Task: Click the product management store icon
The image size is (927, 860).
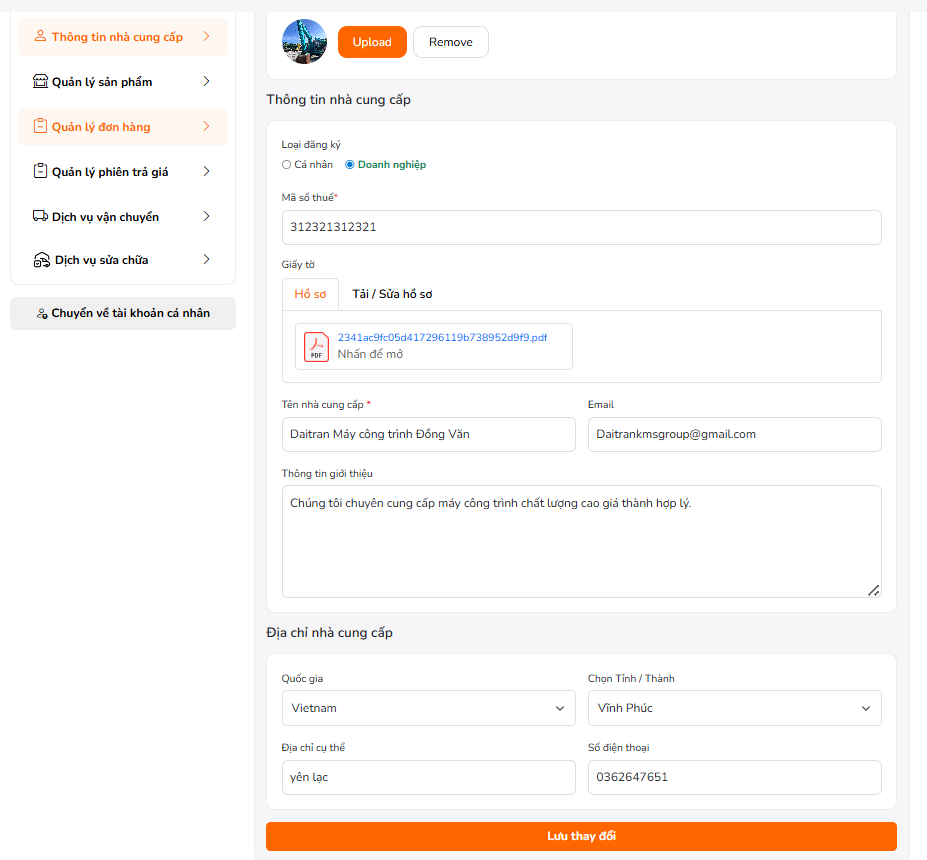Action: [x=40, y=82]
